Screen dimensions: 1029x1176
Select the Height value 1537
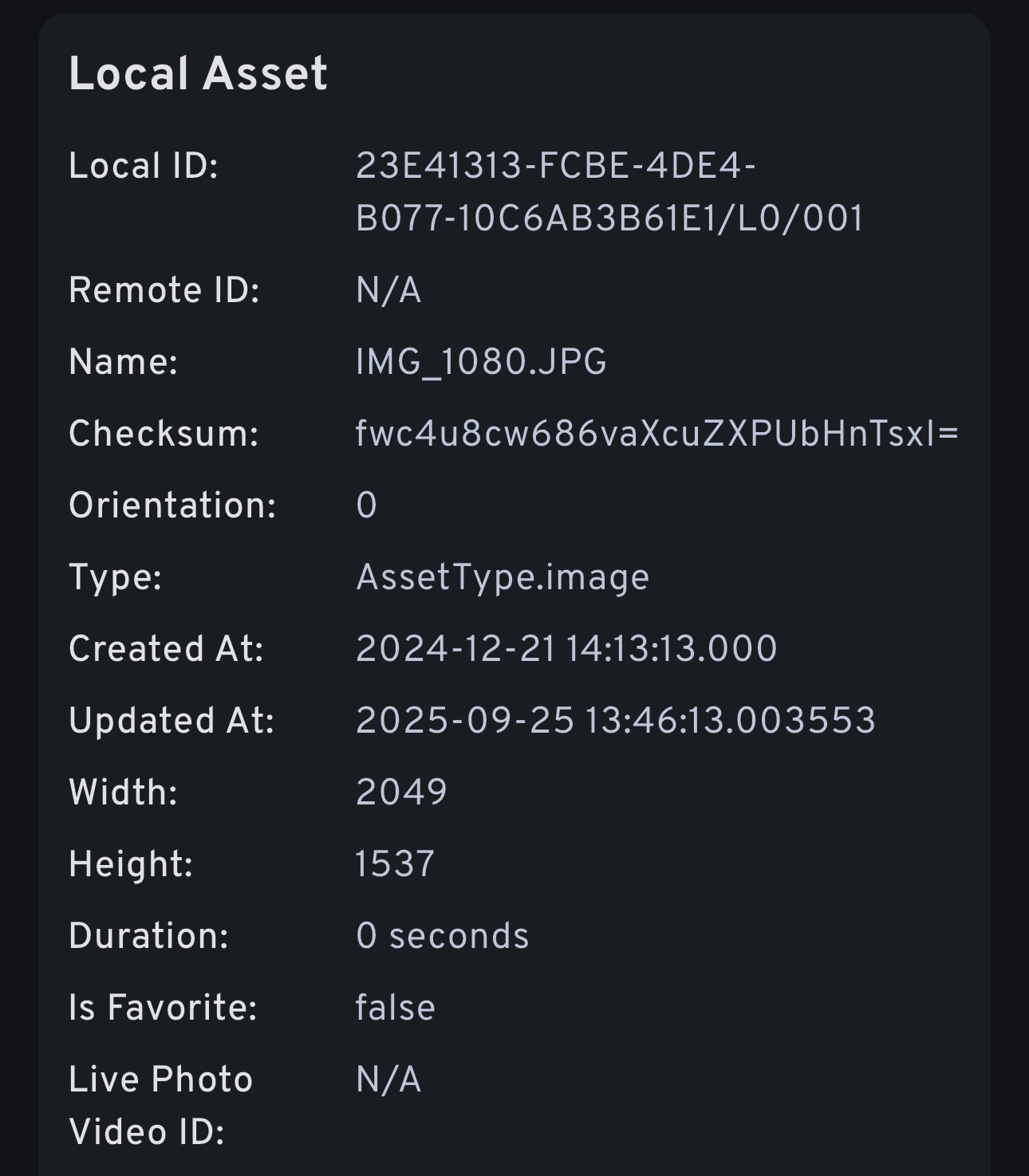click(x=395, y=864)
